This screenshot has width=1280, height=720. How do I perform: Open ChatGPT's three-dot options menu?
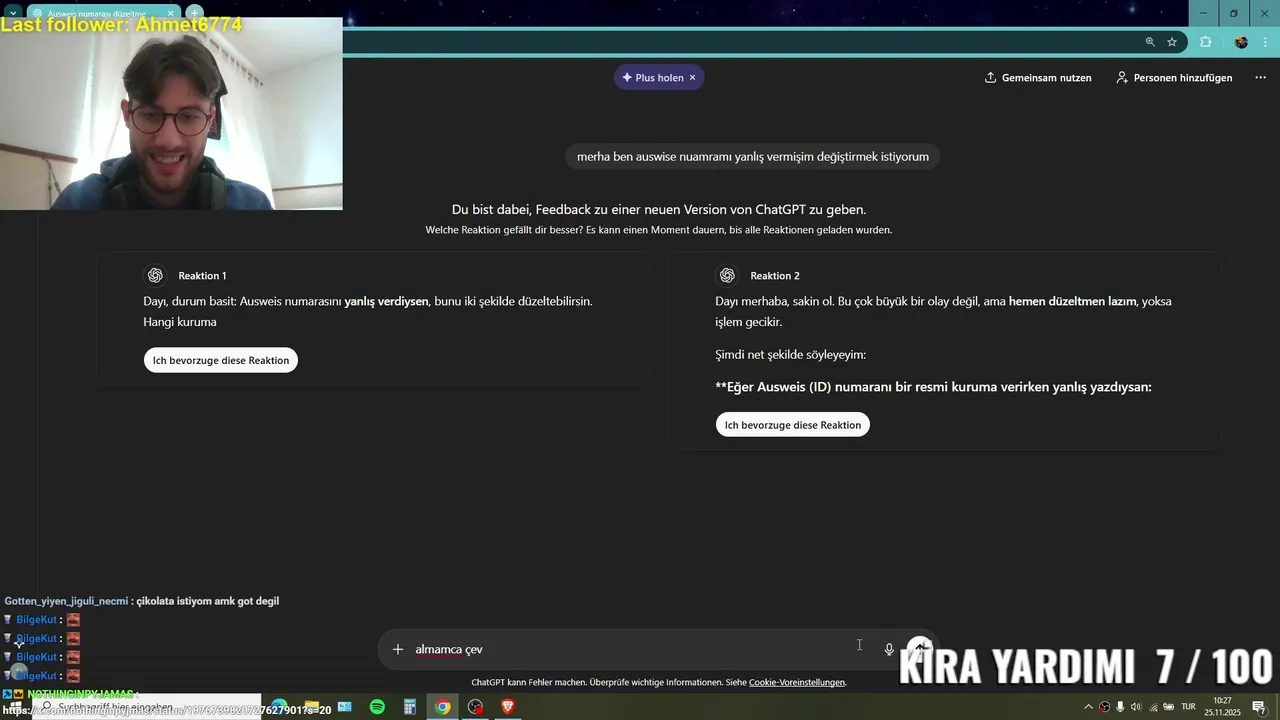(x=1260, y=78)
